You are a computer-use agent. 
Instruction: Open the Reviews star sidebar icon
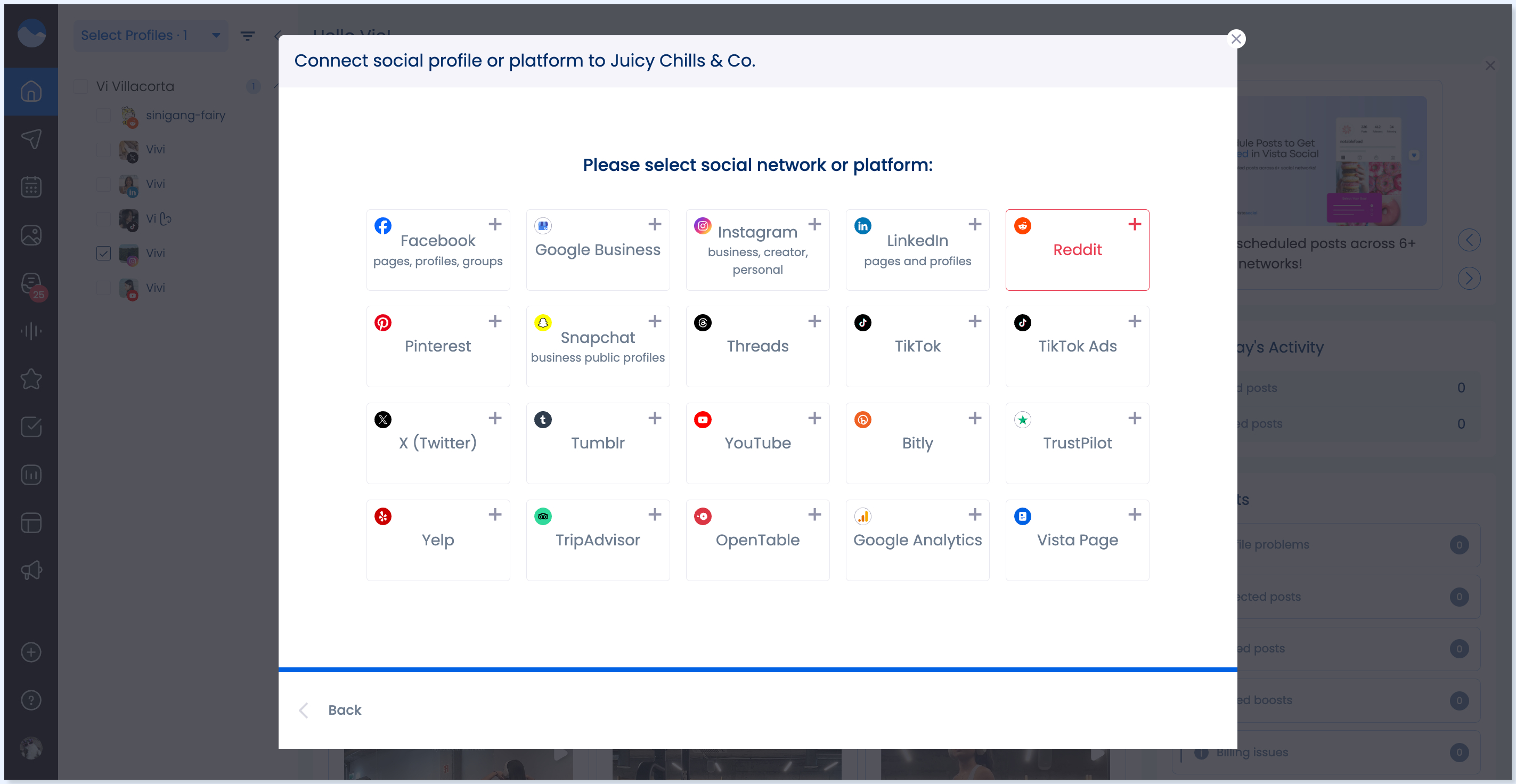coord(31,379)
